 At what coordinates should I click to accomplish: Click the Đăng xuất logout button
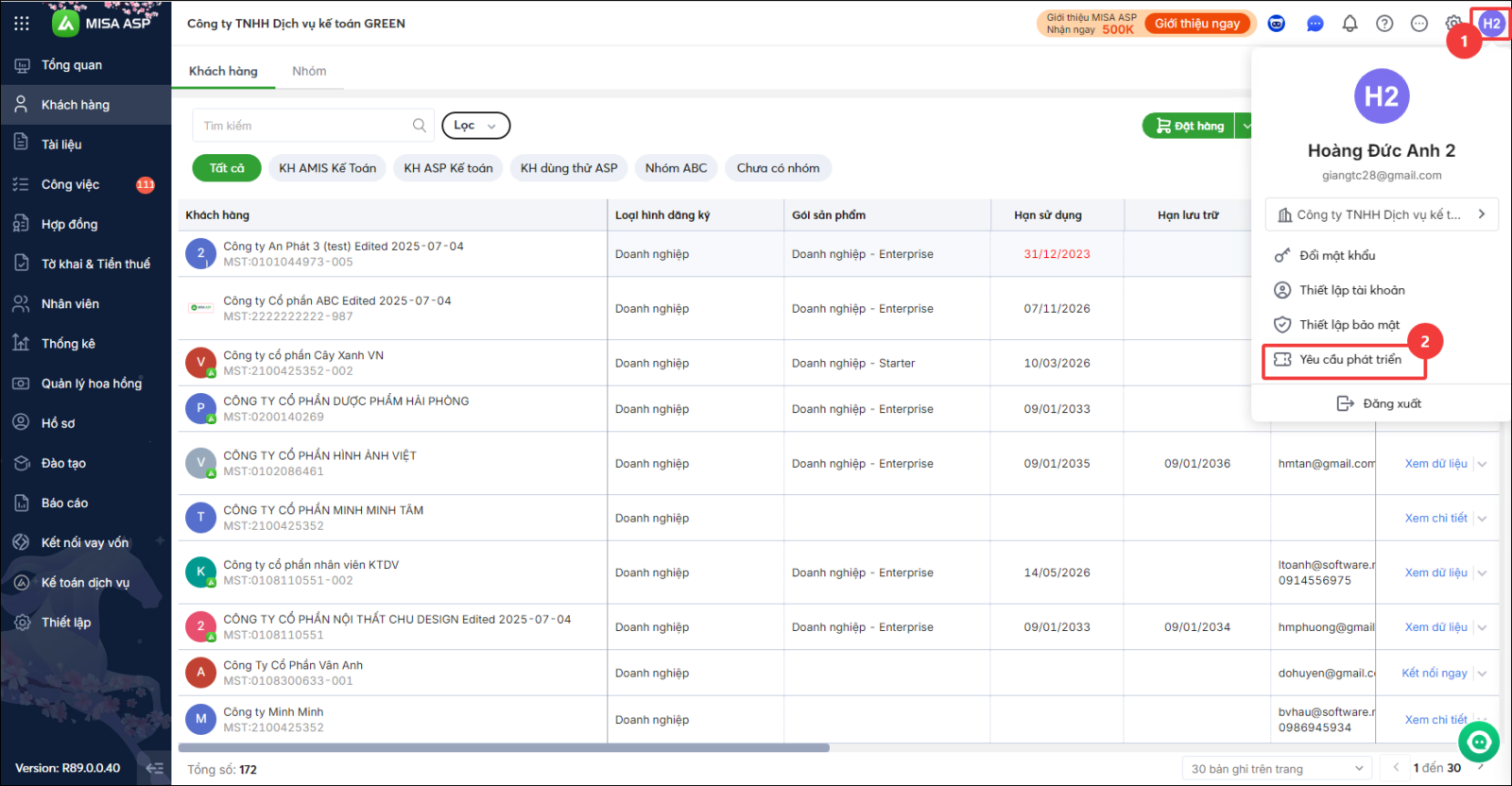click(1379, 404)
